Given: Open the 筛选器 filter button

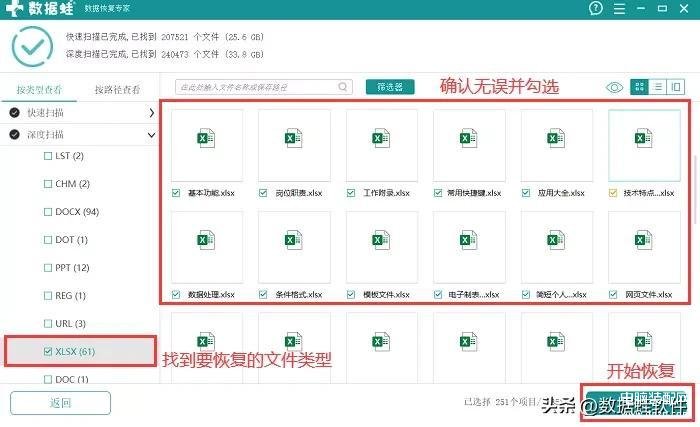Looking at the screenshot, I should [x=390, y=87].
